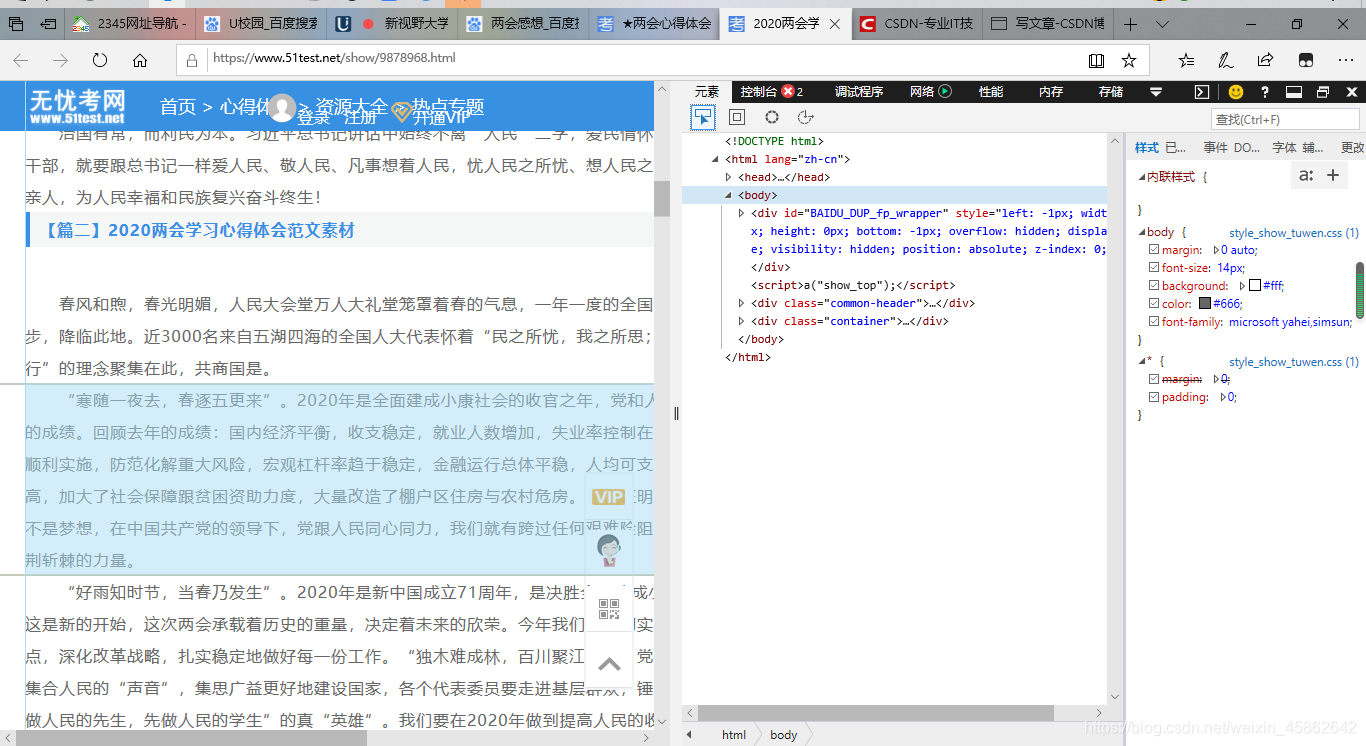Viewport: 1366px width, 746px height.
Task: Add page to favorites star icon
Action: [1129, 60]
